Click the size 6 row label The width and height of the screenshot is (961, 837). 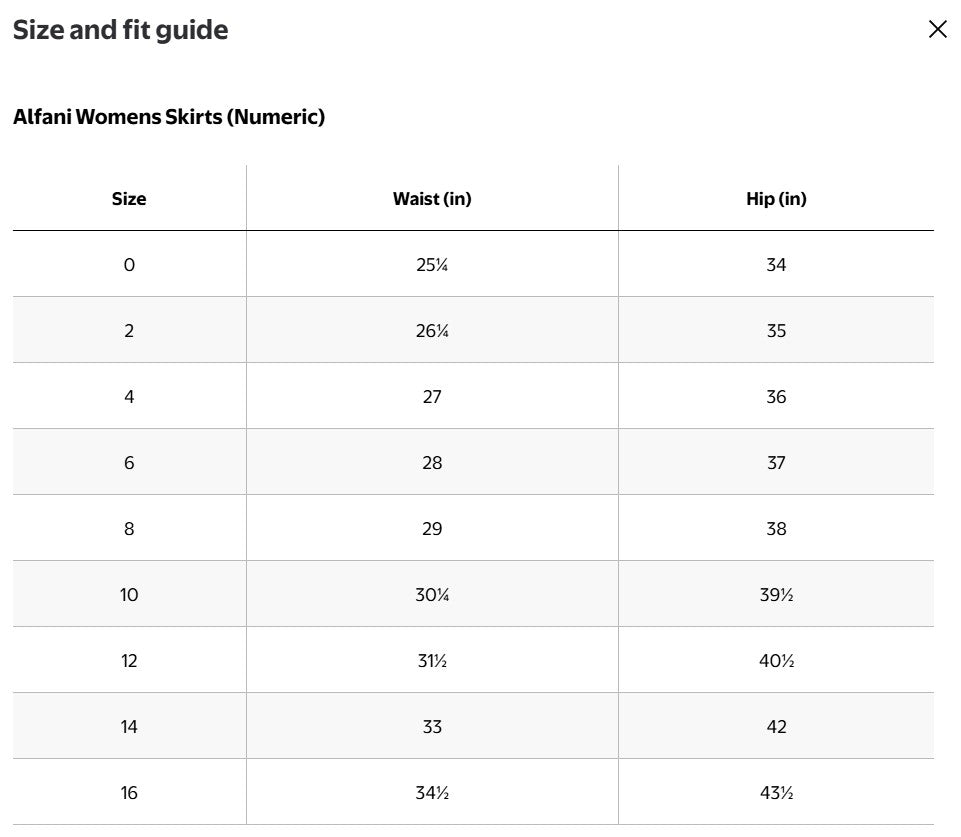tap(129, 463)
